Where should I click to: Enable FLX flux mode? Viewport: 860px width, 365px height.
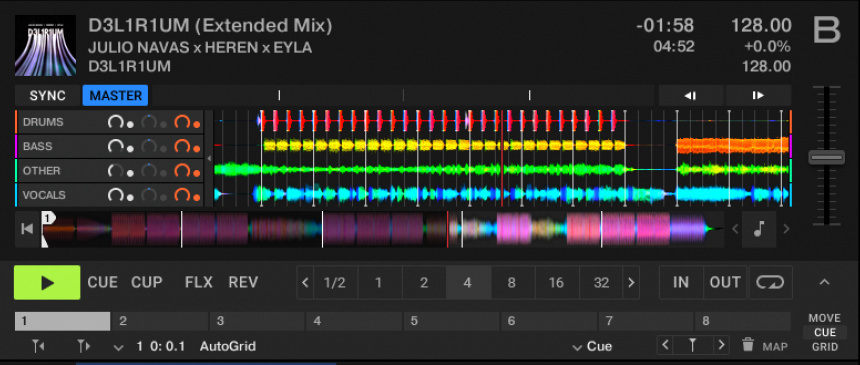pos(199,283)
